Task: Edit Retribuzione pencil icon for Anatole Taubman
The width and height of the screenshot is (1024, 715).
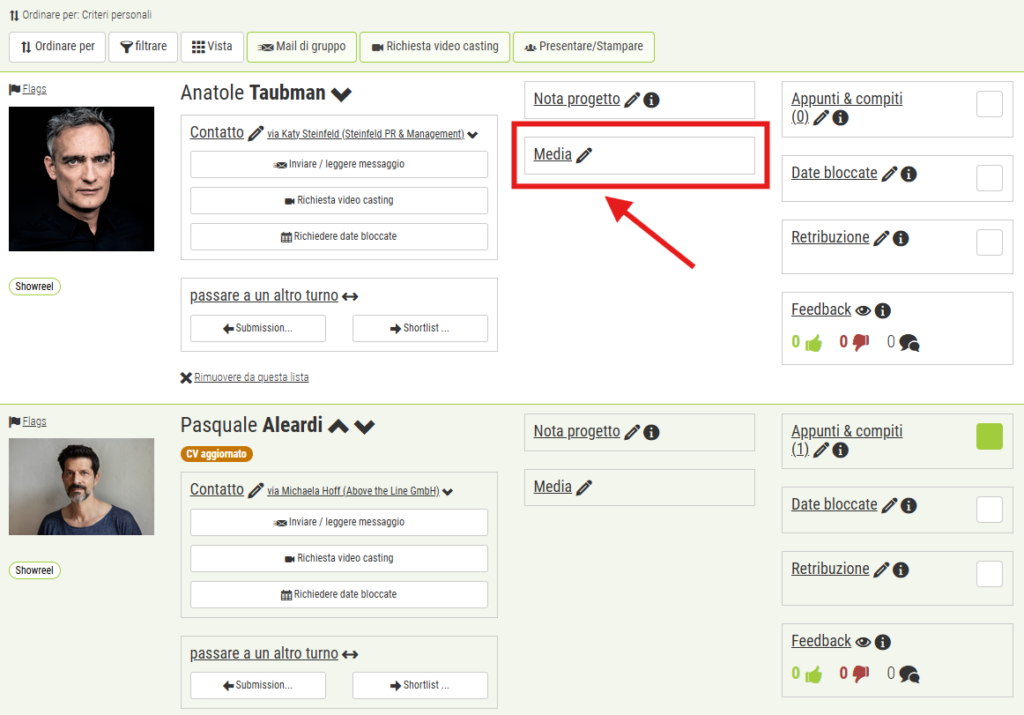Action: click(x=881, y=238)
